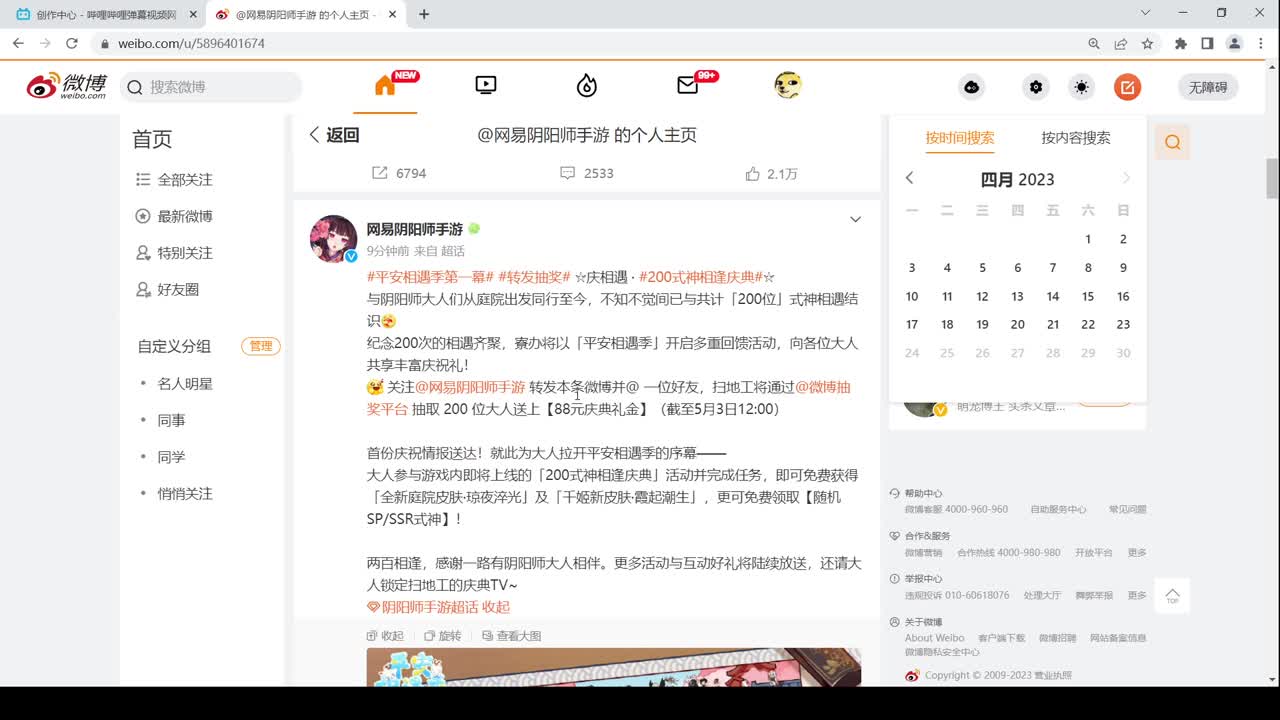Open the 同学 group
Image resolution: width=1280 pixels, height=720 pixels.
171,457
